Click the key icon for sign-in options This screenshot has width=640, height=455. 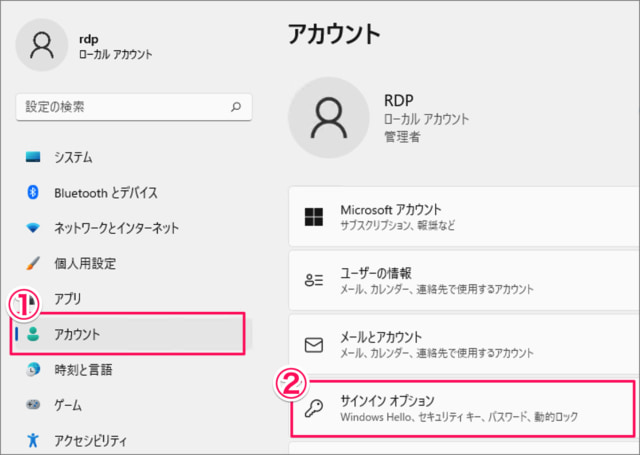pyautogui.click(x=314, y=408)
